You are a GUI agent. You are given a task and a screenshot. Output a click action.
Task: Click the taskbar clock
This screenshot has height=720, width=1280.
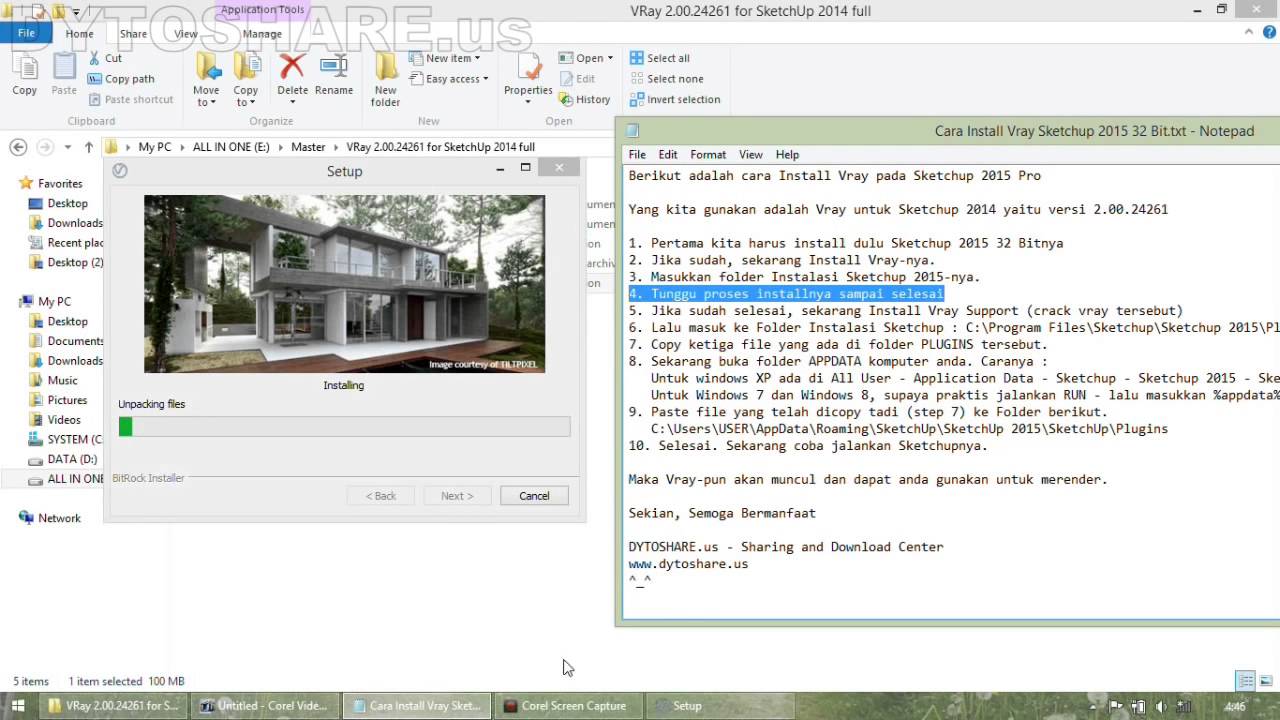pos(1236,706)
